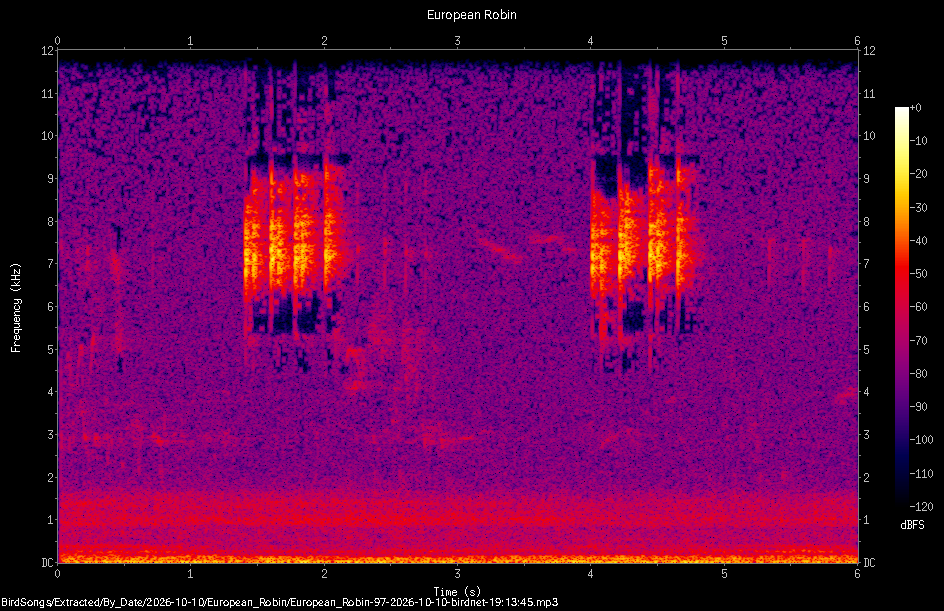Click the "11" tick on the left frequency axis
Viewport: 944px width, 611px height.
coord(48,93)
